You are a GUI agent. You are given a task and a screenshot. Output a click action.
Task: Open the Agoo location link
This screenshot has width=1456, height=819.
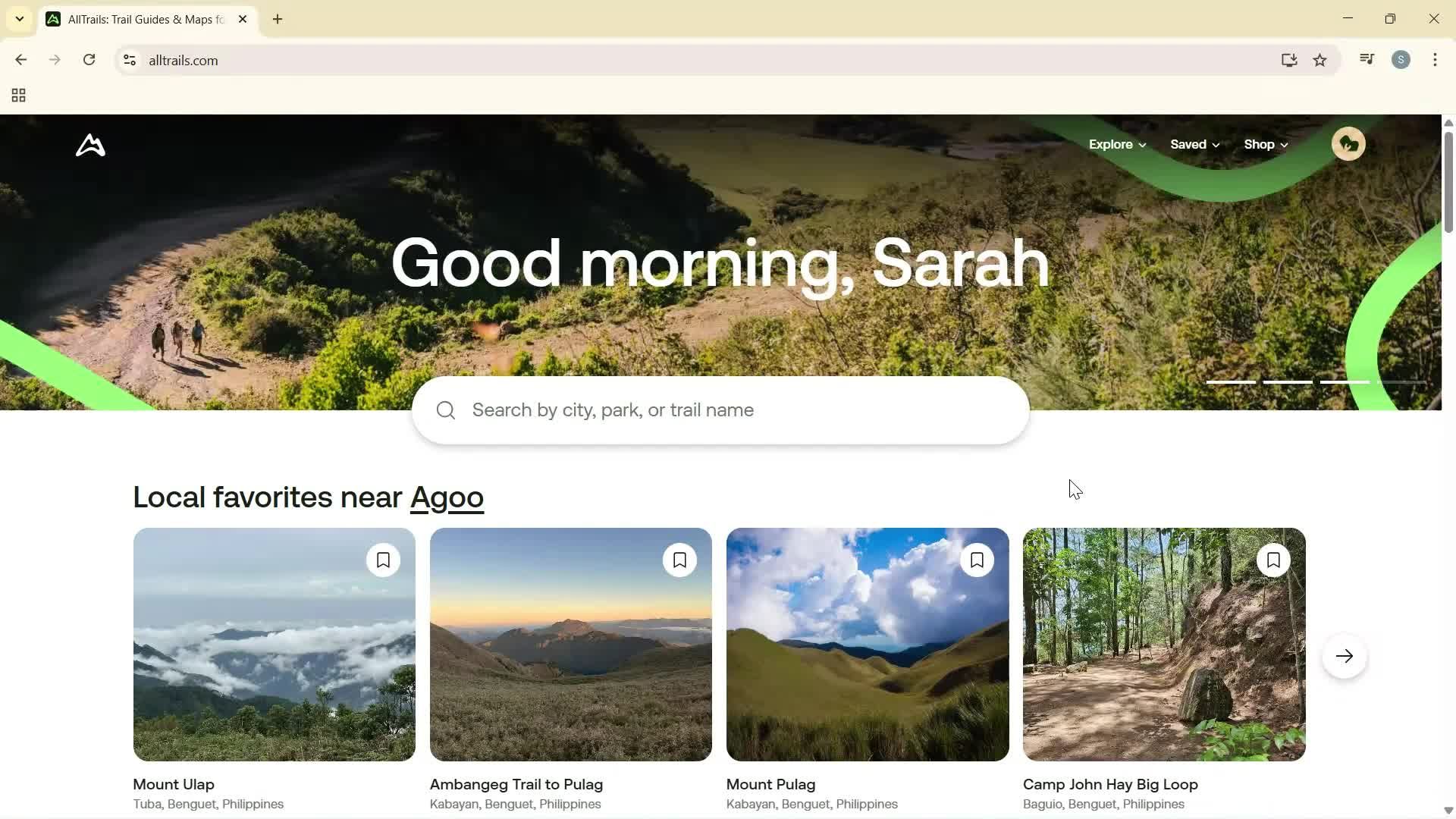(x=447, y=497)
